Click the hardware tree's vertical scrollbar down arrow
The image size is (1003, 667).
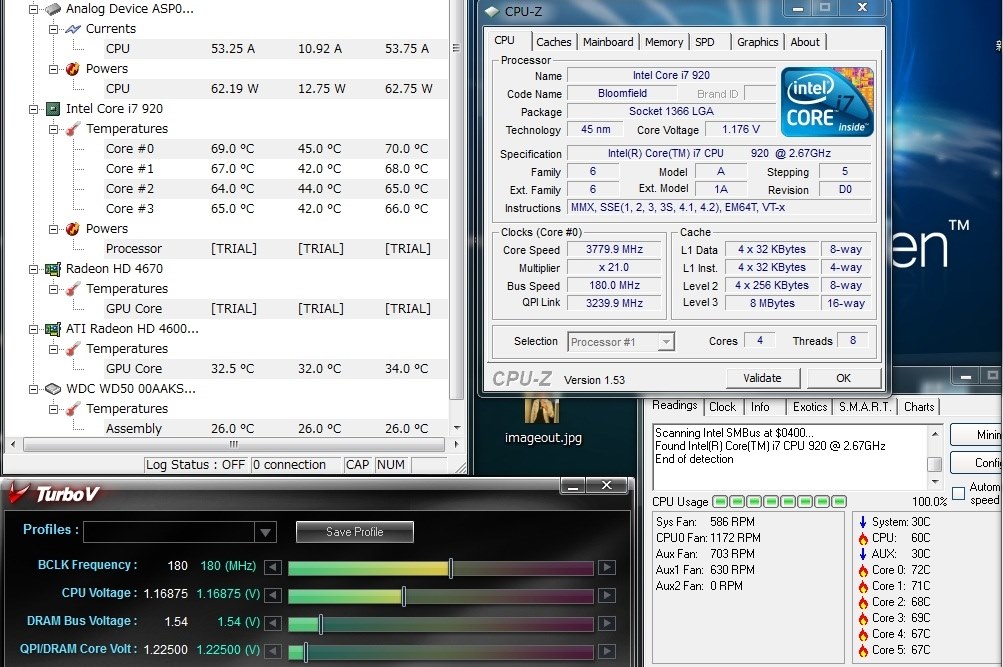(x=457, y=428)
